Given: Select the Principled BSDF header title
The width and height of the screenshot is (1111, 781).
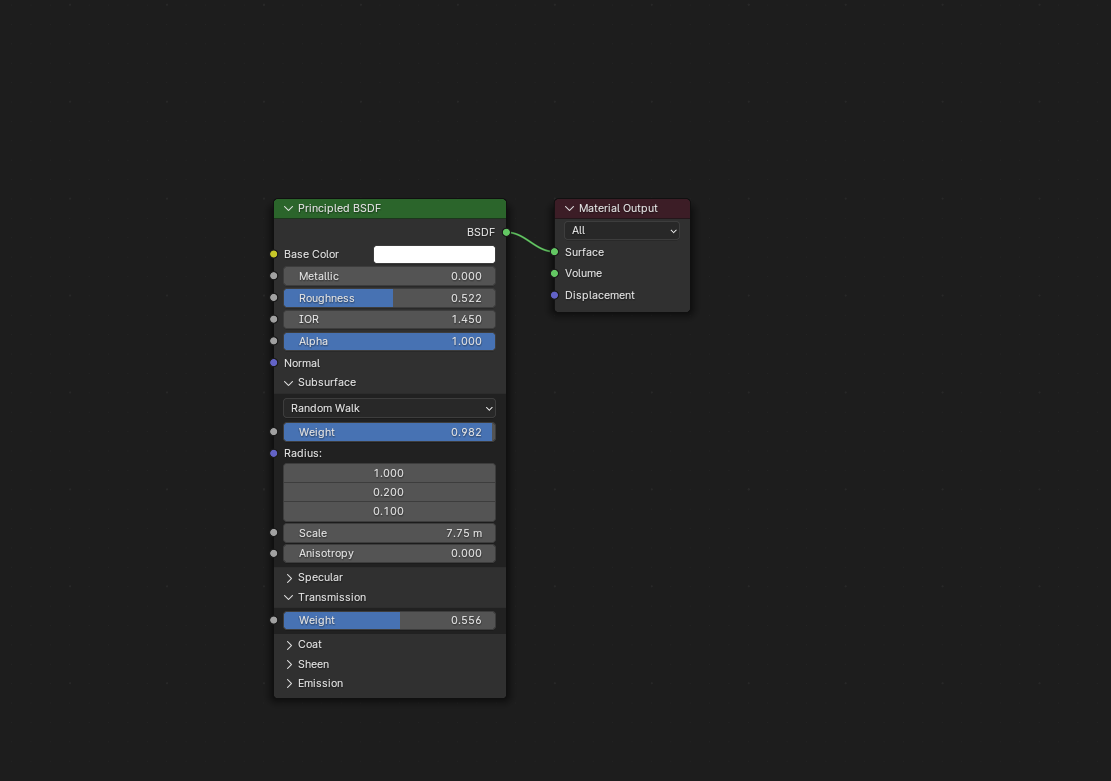Looking at the screenshot, I should coord(339,208).
